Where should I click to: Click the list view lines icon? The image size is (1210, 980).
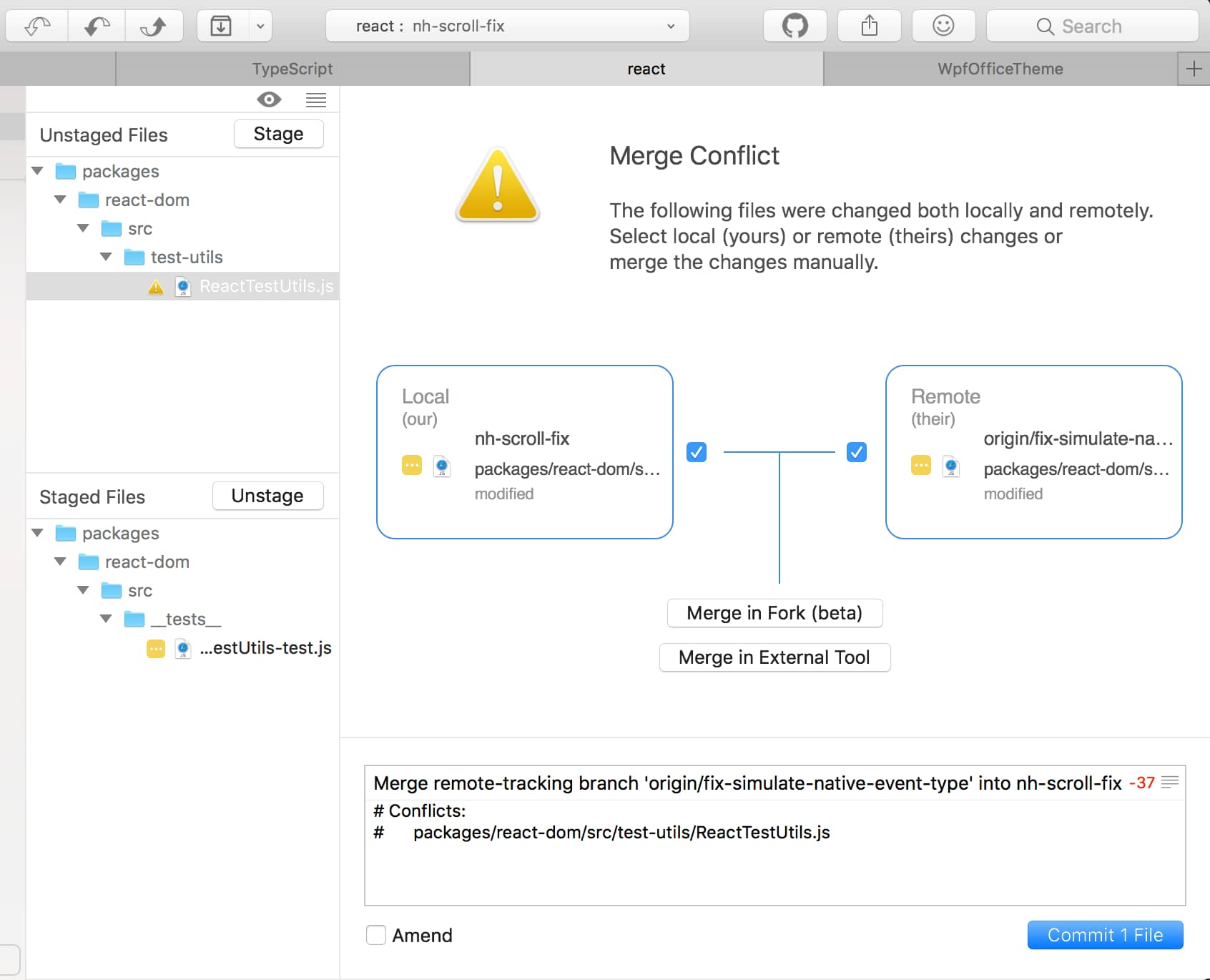(x=316, y=99)
